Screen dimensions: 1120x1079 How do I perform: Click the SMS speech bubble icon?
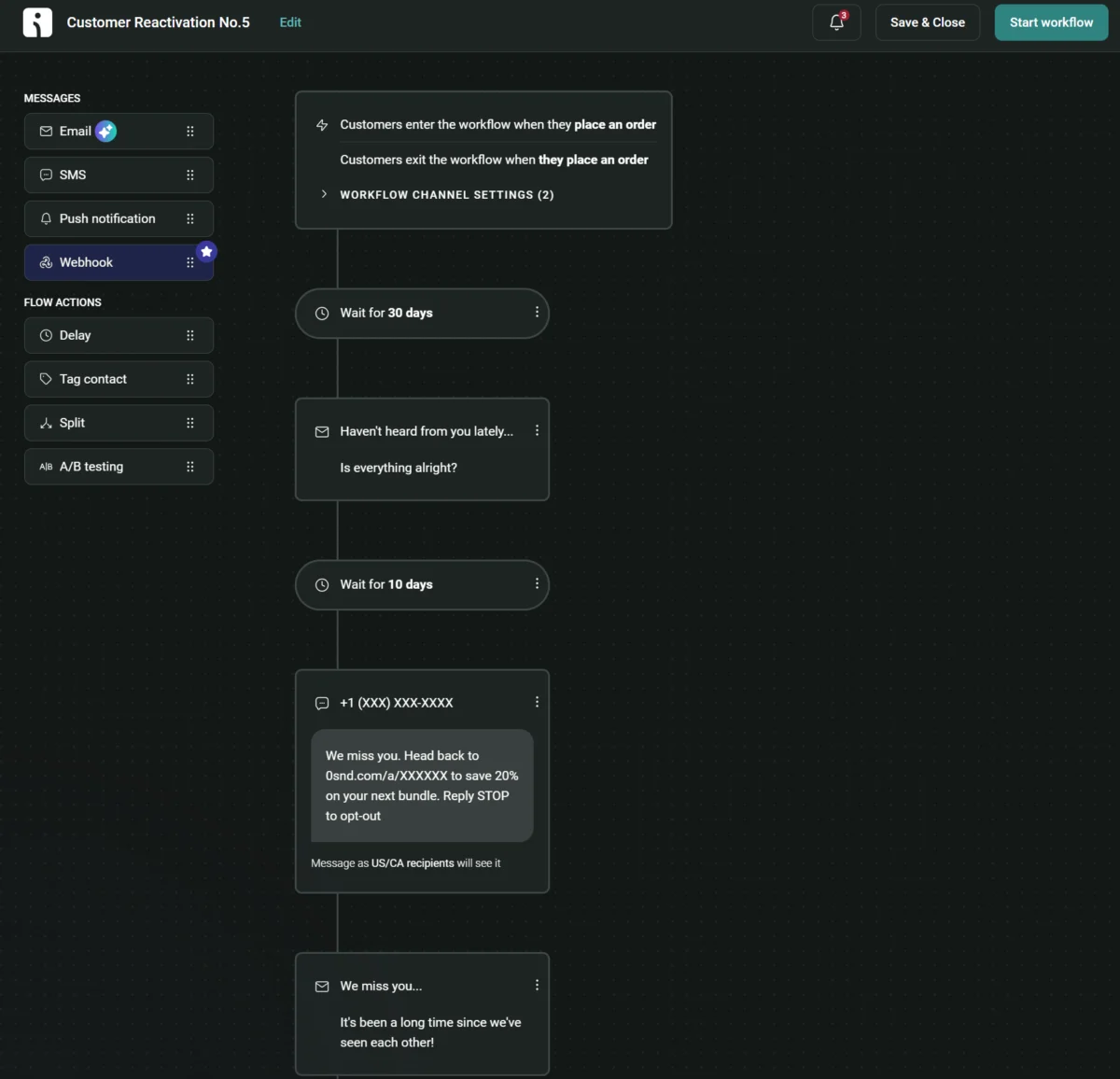(46, 175)
